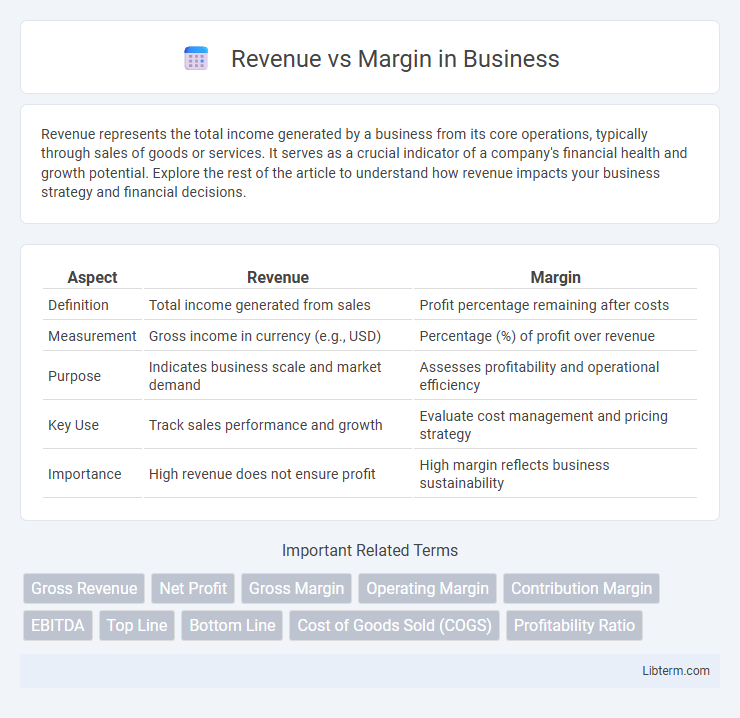This screenshot has height=718, width=740.
Task: Open the Gross Revenue related term
Action: click(x=84, y=588)
